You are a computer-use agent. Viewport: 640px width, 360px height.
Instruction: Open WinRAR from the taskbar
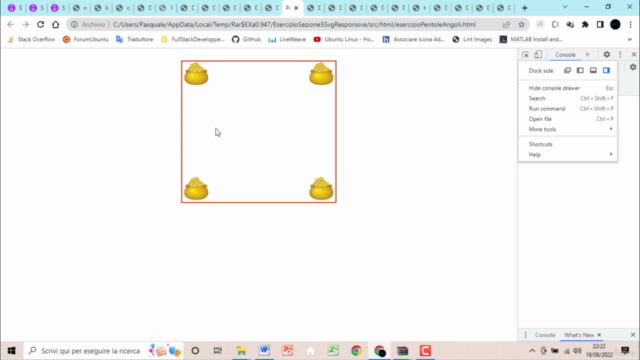coord(402,351)
